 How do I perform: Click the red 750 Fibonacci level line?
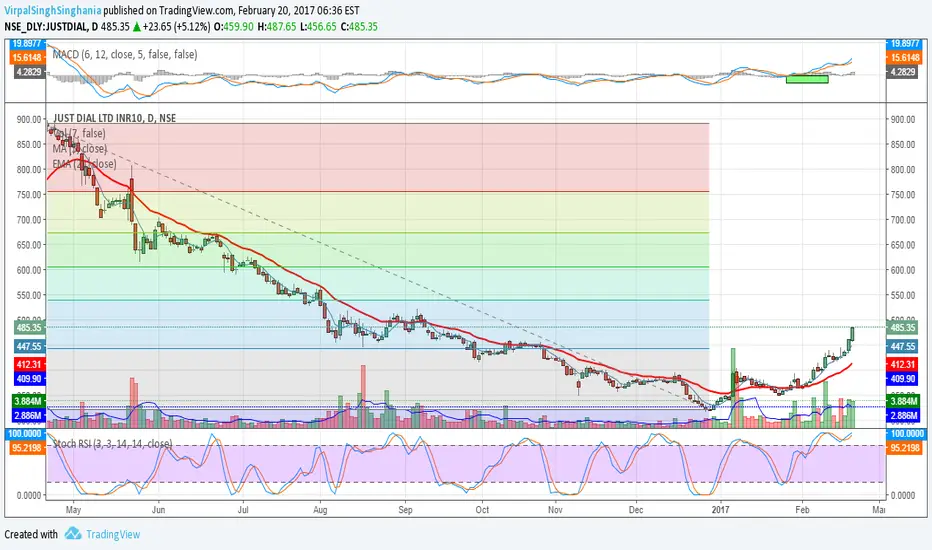tap(378, 191)
